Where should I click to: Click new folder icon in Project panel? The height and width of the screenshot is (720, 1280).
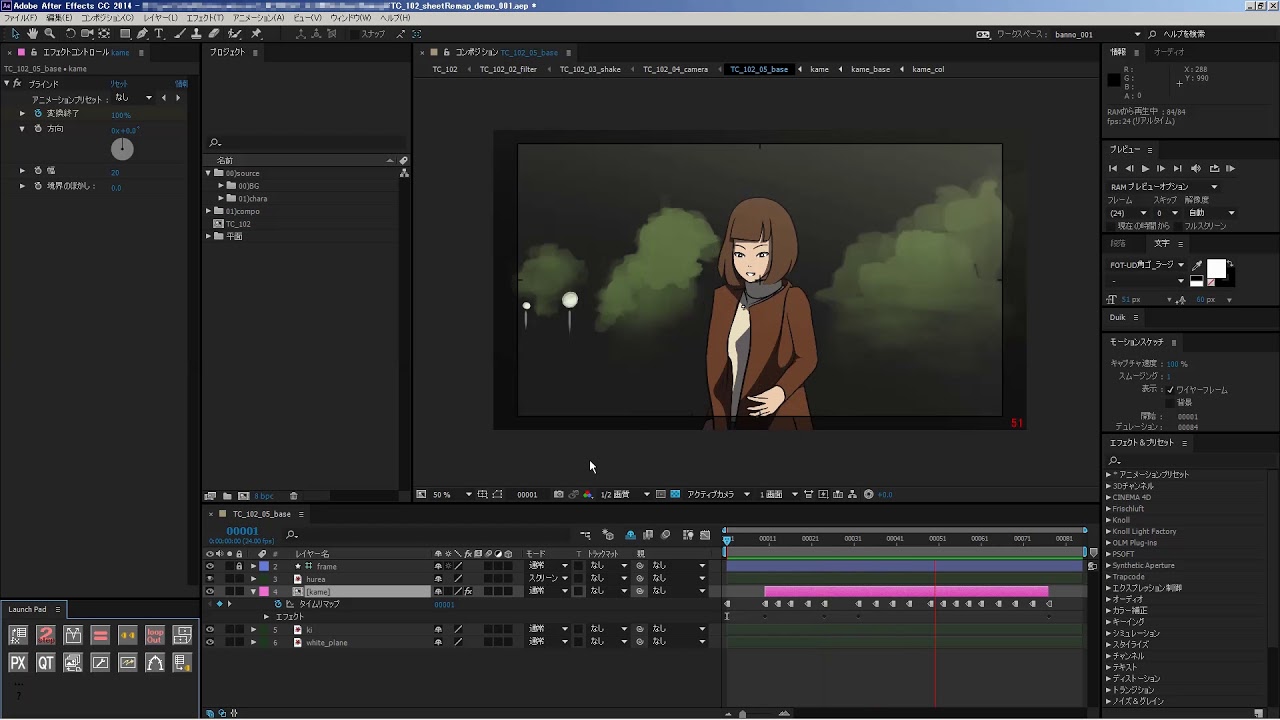point(227,496)
